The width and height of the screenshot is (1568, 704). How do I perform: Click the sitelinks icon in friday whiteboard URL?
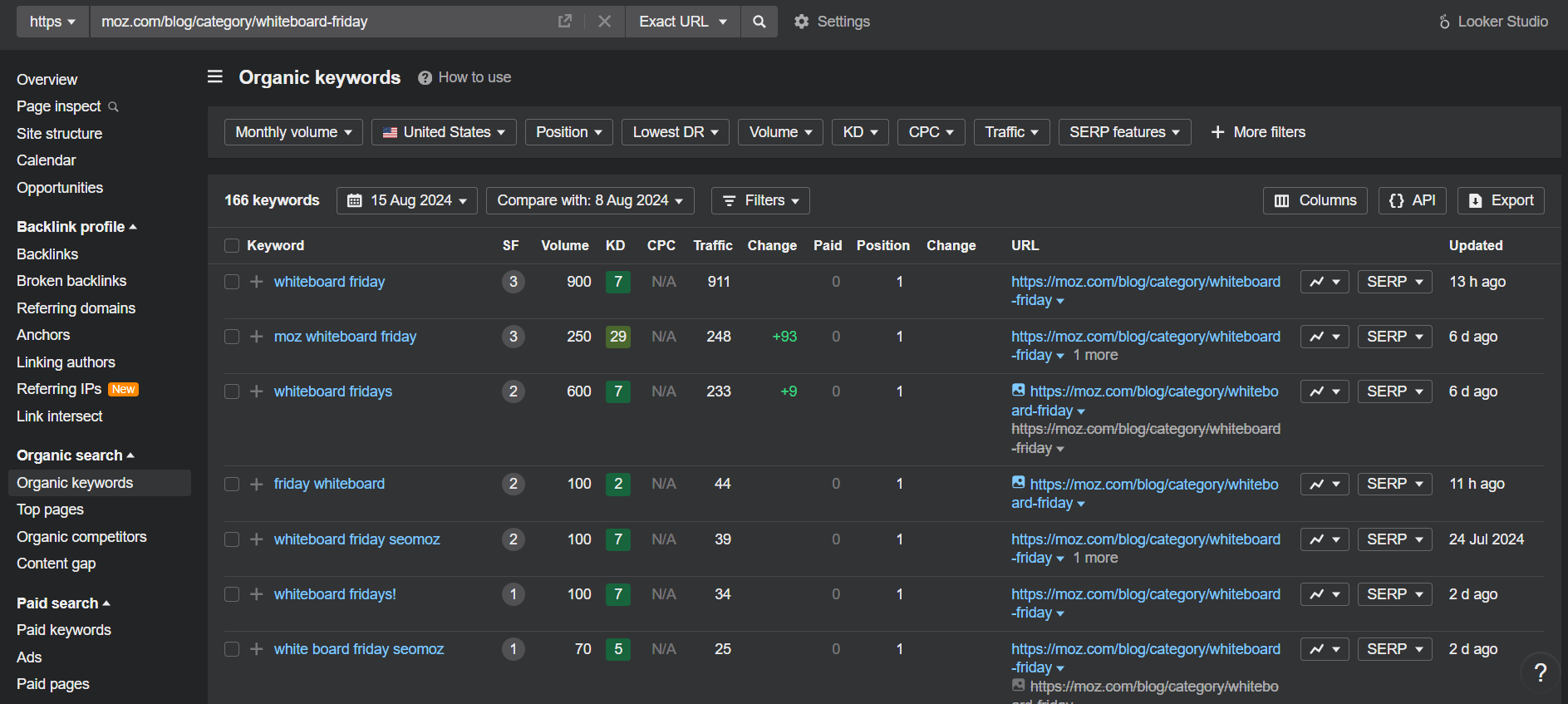[x=1018, y=482]
